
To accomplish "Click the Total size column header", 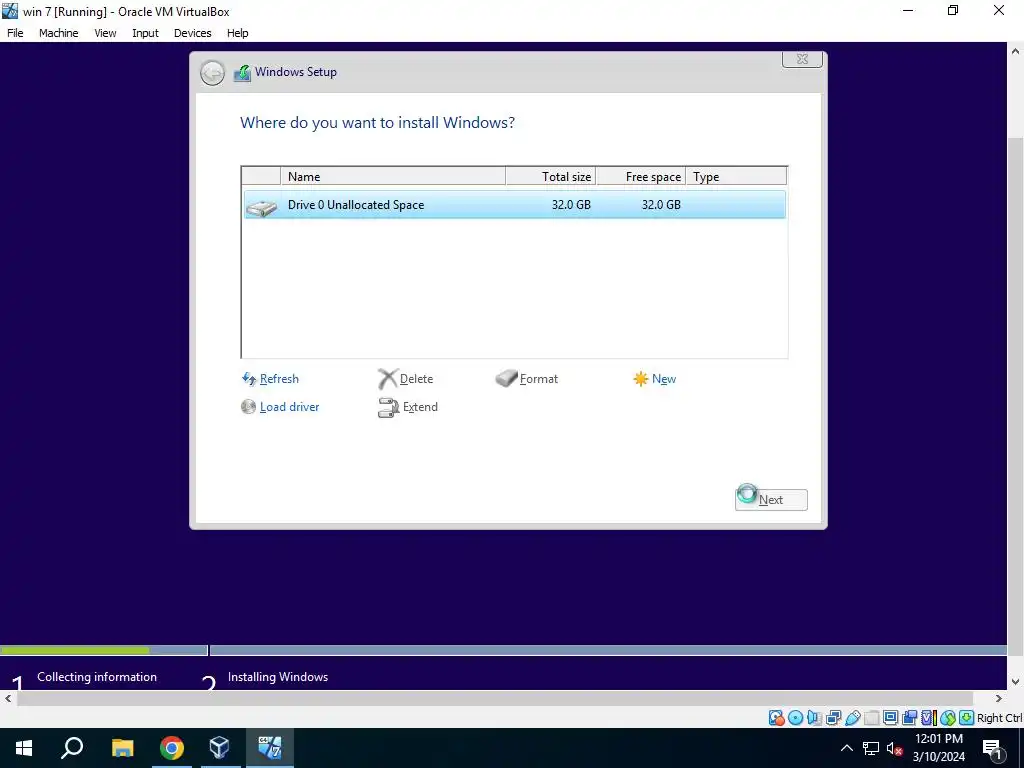I will 551,176.
